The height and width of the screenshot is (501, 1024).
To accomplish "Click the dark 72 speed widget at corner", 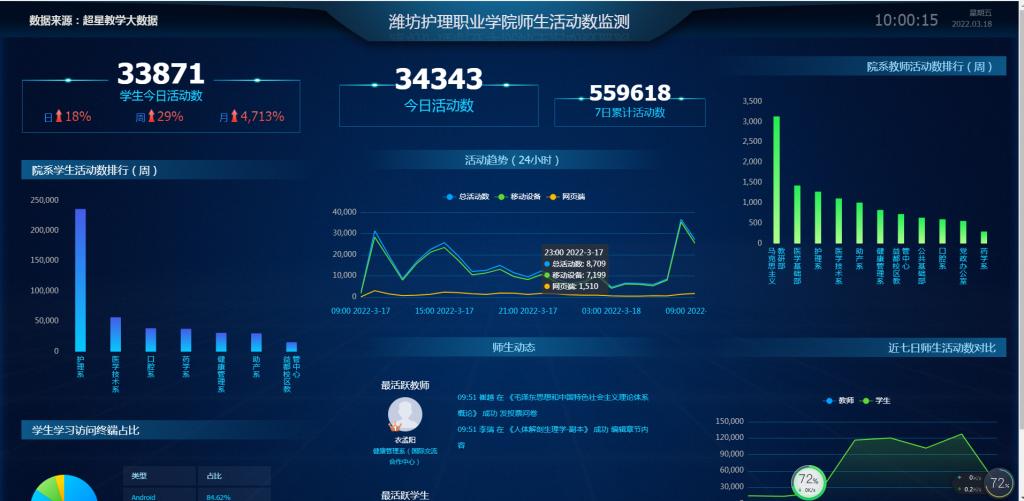I will [999, 484].
